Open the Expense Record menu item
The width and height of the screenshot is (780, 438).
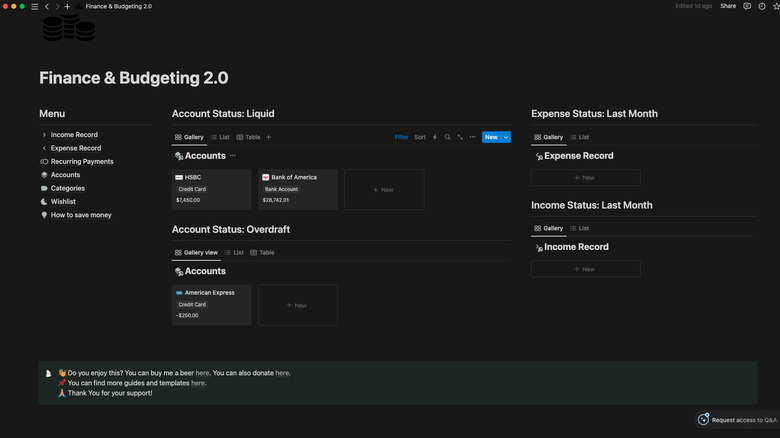coord(75,148)
